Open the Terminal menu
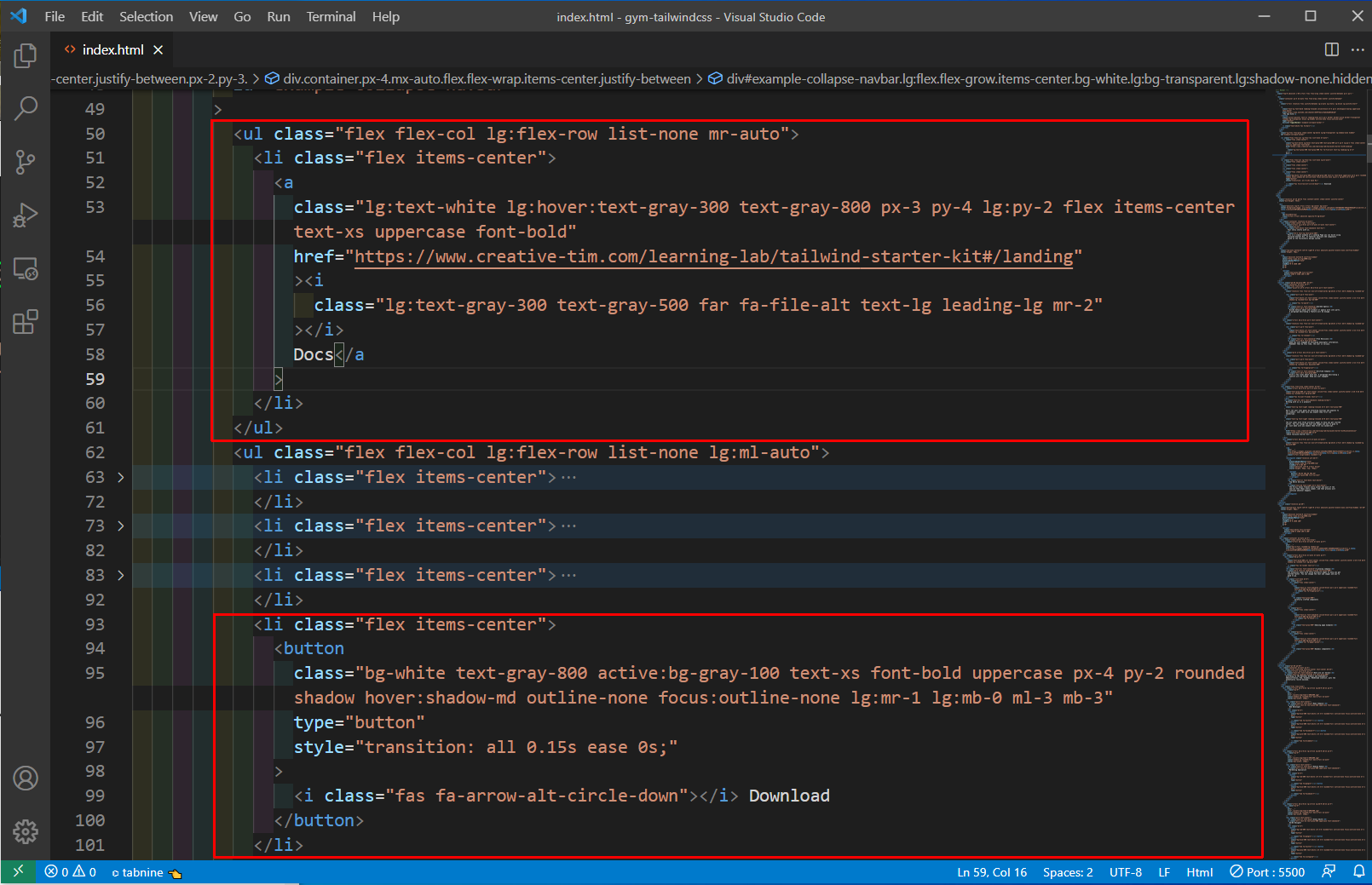This screenshot has height=885, width=1372. click(x=331, y=16)
